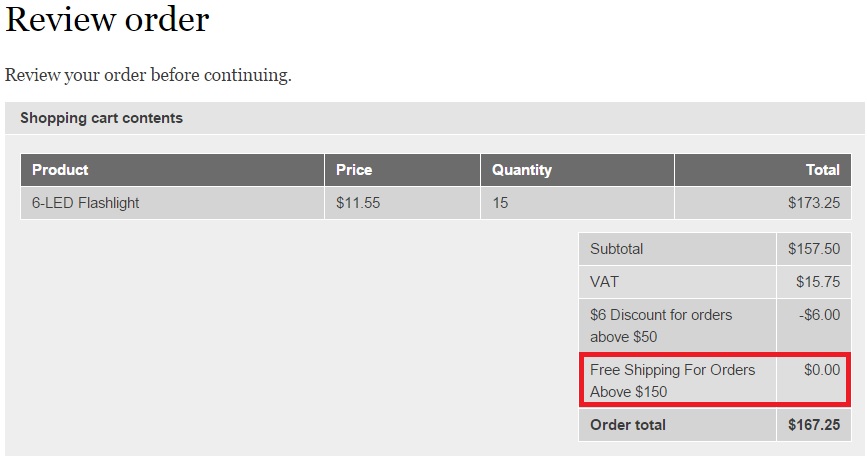The height and width of the screenshot is (456, 867).
Task: Click the $15.75 VAT amount
Action: (x=818, y=282)
